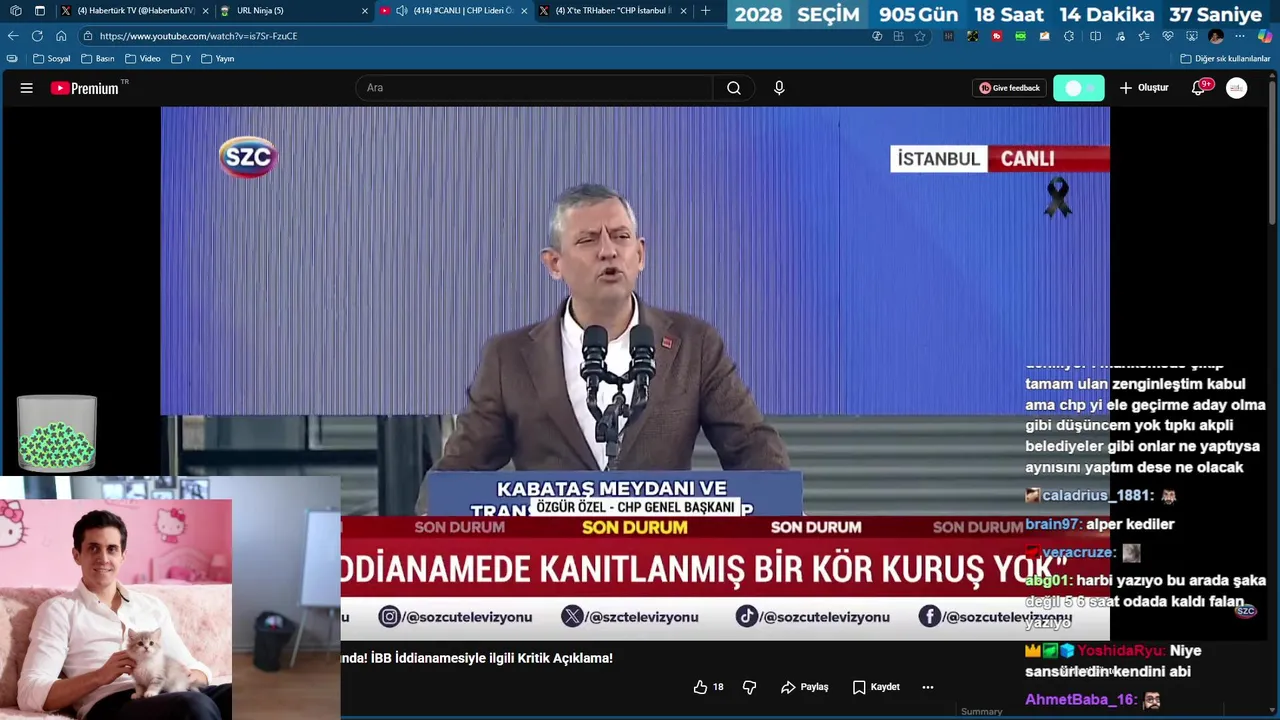
Task: Open Edge profile picture menu
Action: (1216, 36)
